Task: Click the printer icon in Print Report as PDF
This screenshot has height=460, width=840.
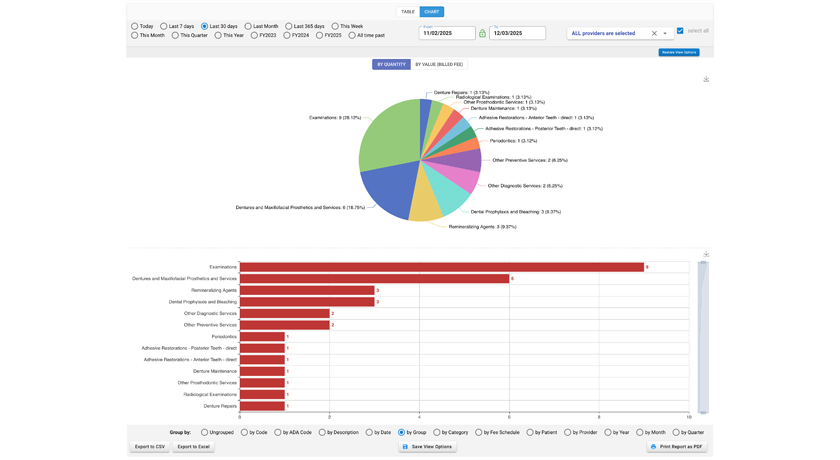Action: point(653,447)
